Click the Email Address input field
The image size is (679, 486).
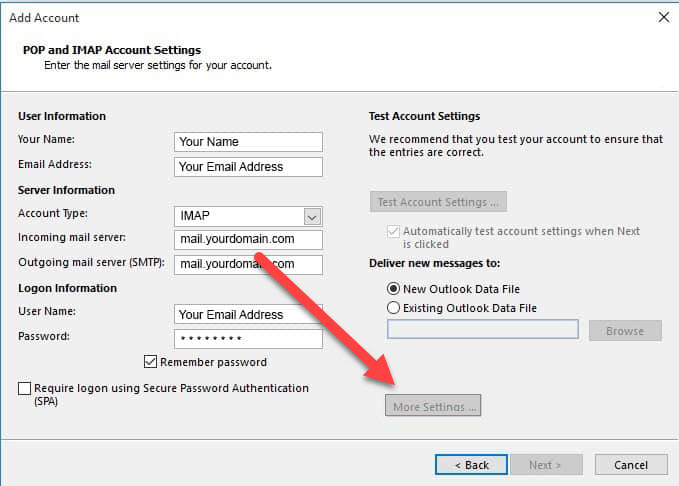point(248,167)
